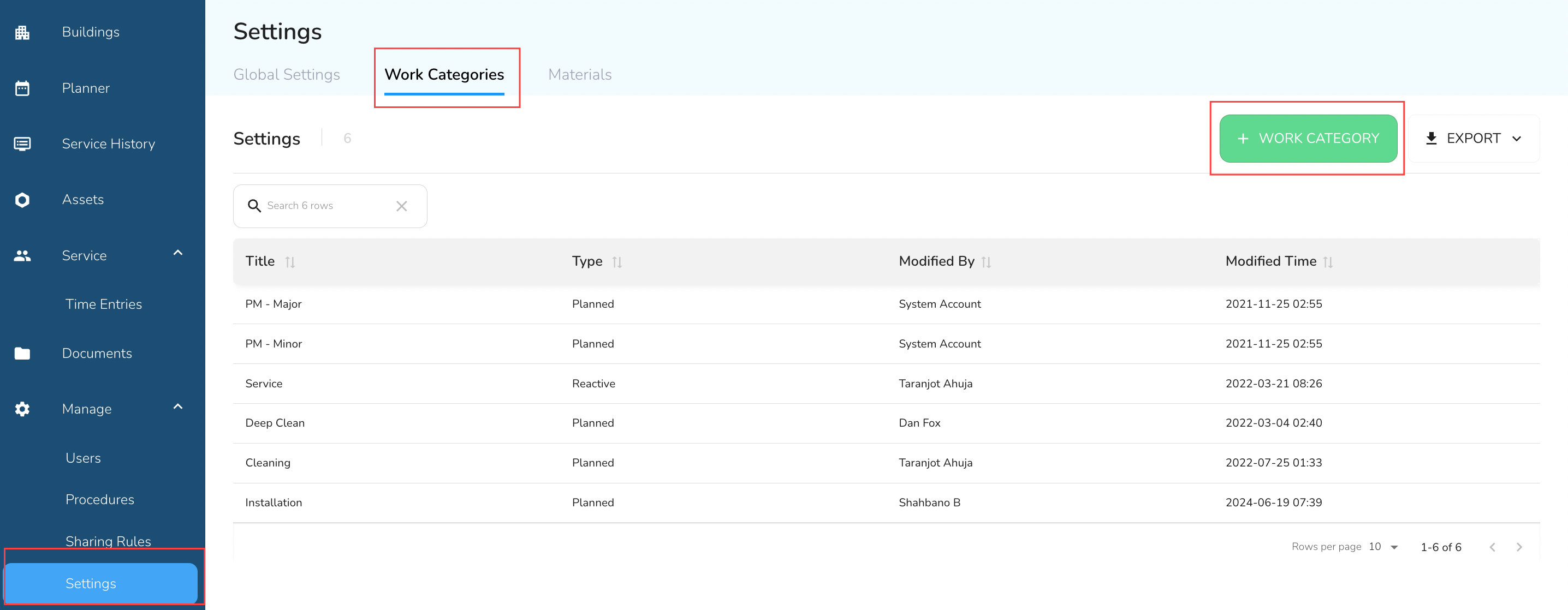Click Dan Fox in Modified By column
1568x610 pixels.
919,423
